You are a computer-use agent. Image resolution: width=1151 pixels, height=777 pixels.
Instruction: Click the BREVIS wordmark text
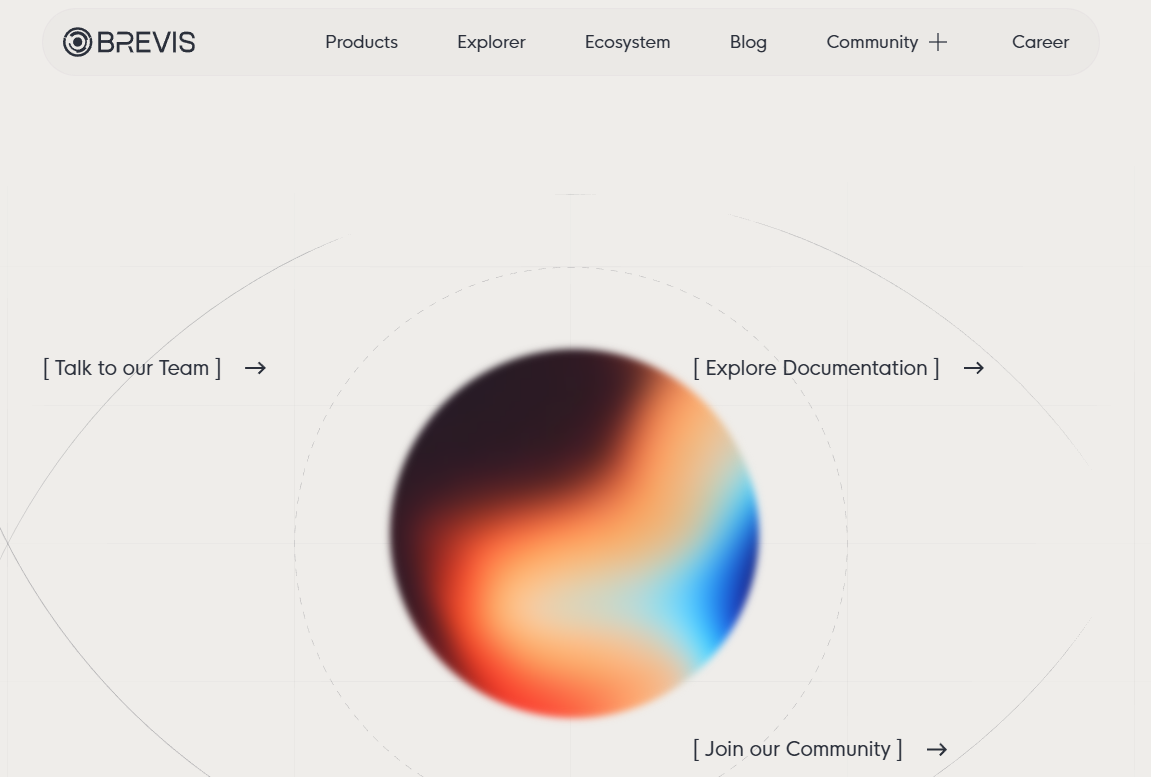click(146, 42)
